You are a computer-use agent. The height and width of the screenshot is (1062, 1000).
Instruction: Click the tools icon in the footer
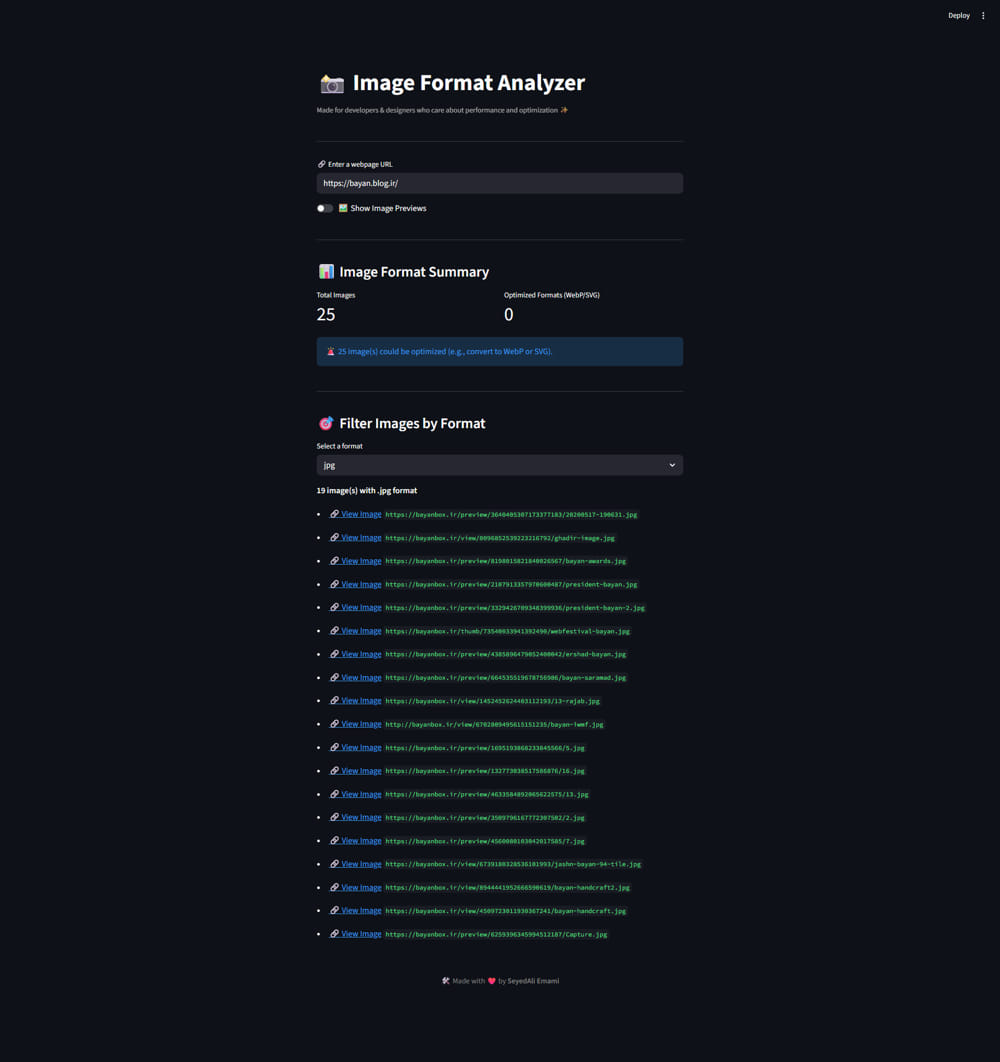tap(446, 981)
